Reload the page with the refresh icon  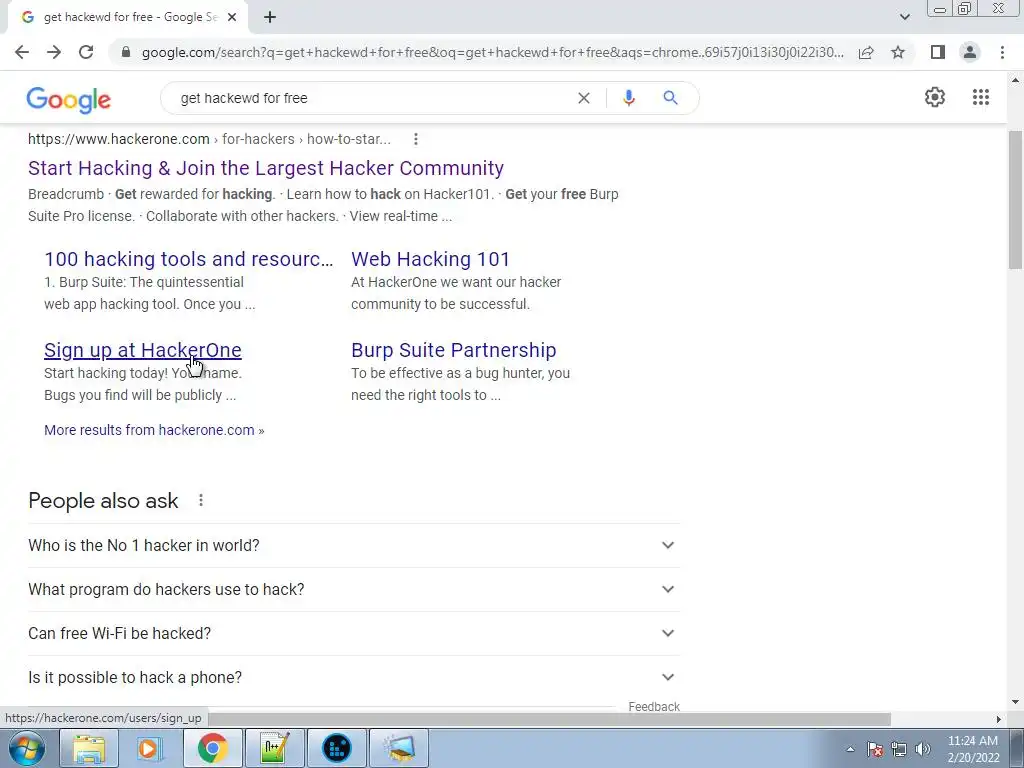tap(86, 52)
